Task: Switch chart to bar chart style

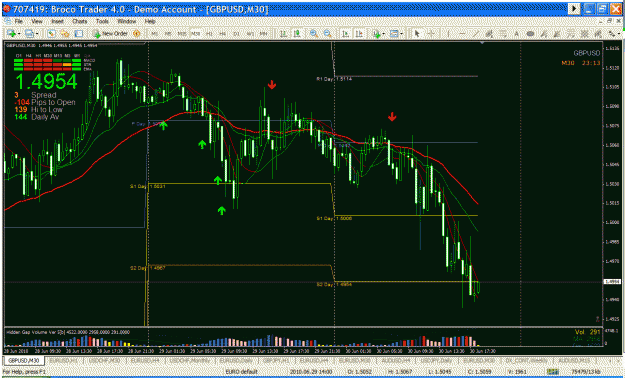Action: pos(283,34)
